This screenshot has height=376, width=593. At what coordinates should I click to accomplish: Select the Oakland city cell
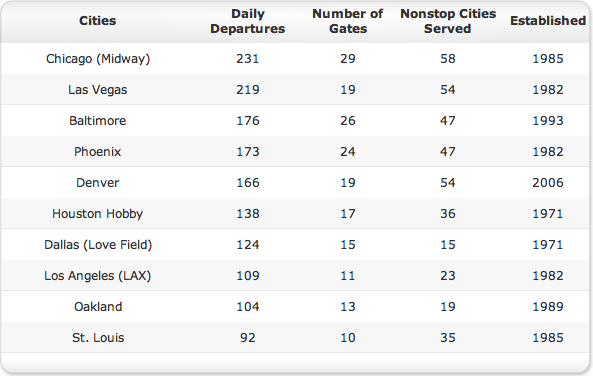click(98, 307)
